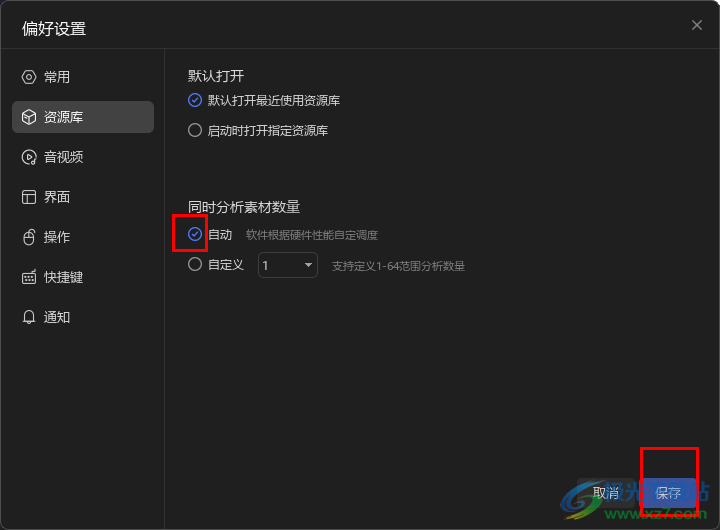Click the 界面 layout icon
The width and height of the screenshot is (720, 530).
coord(29,197)
